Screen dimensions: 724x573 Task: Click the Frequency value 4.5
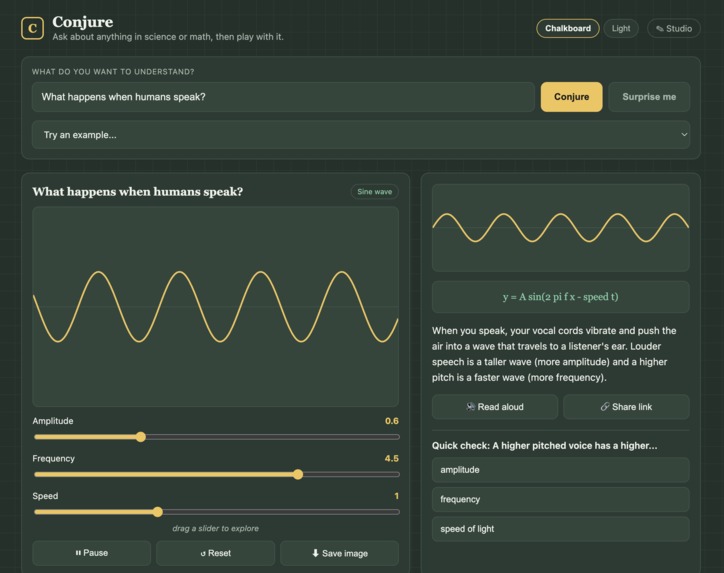(x=392, y=458)
